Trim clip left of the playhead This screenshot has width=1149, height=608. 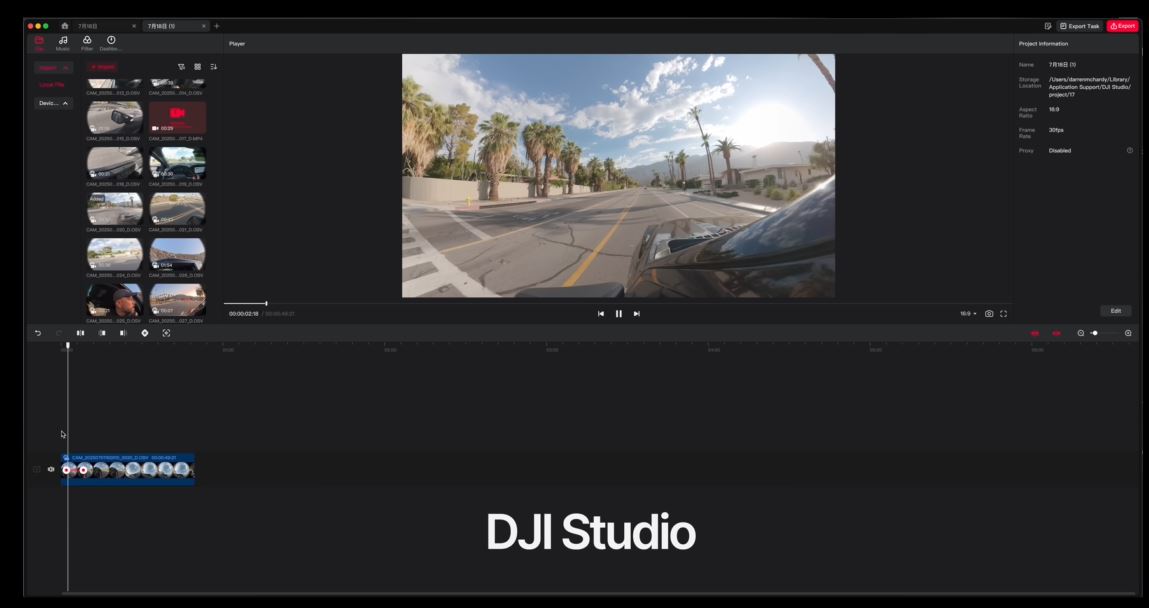(102, 333)
